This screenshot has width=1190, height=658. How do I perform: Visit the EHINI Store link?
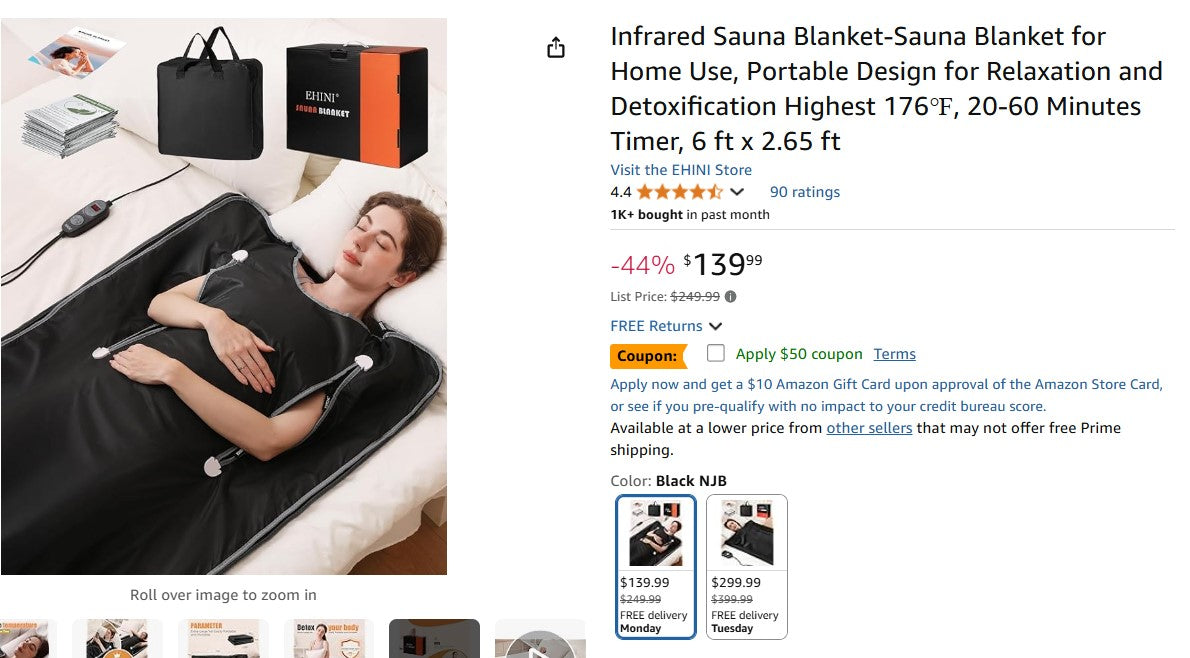681,170
